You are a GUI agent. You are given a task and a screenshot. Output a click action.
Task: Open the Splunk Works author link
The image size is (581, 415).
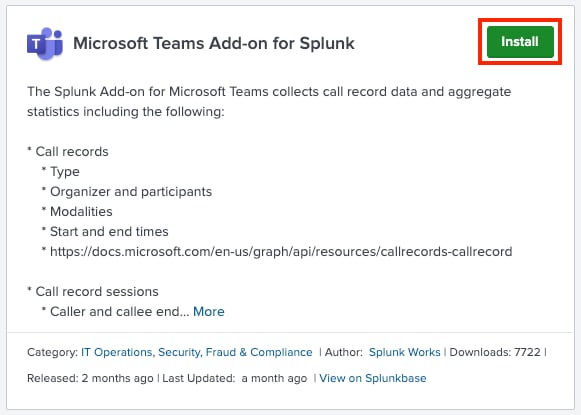[404, 352]
